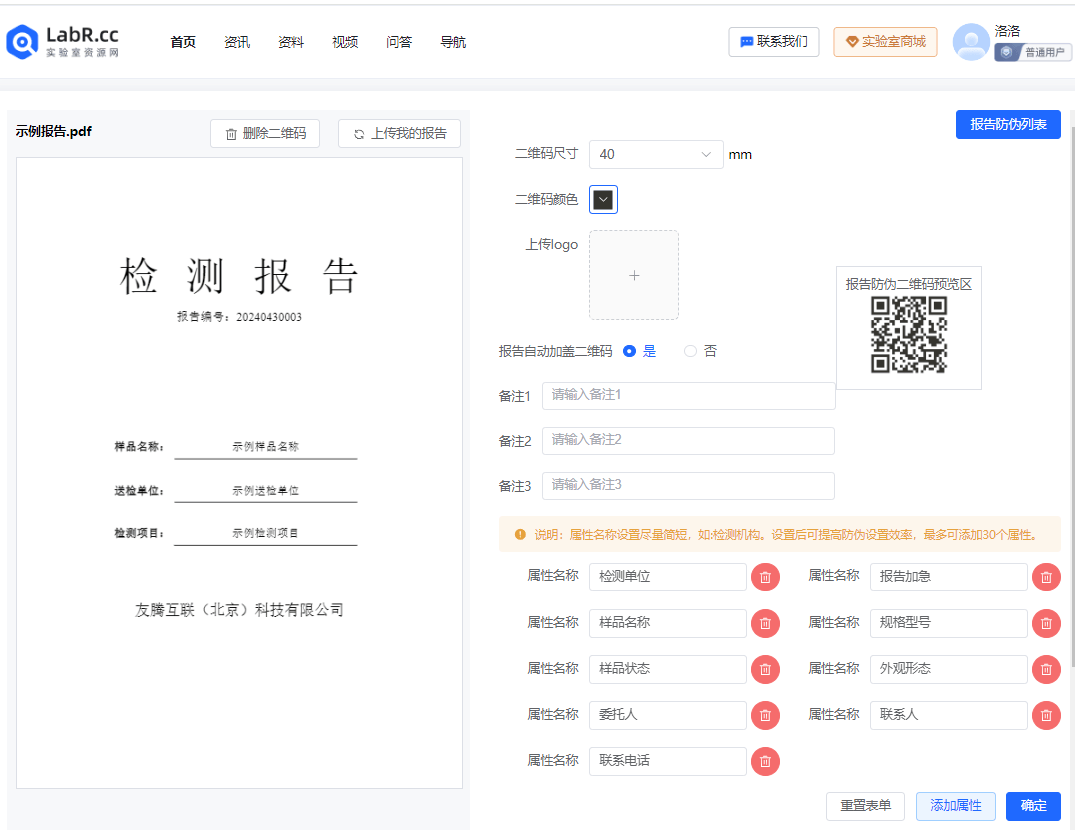The width and height of the screenshot is (1075, 830).
Task: Click the plus icon to upload logo
Action: tap(634, 275)
